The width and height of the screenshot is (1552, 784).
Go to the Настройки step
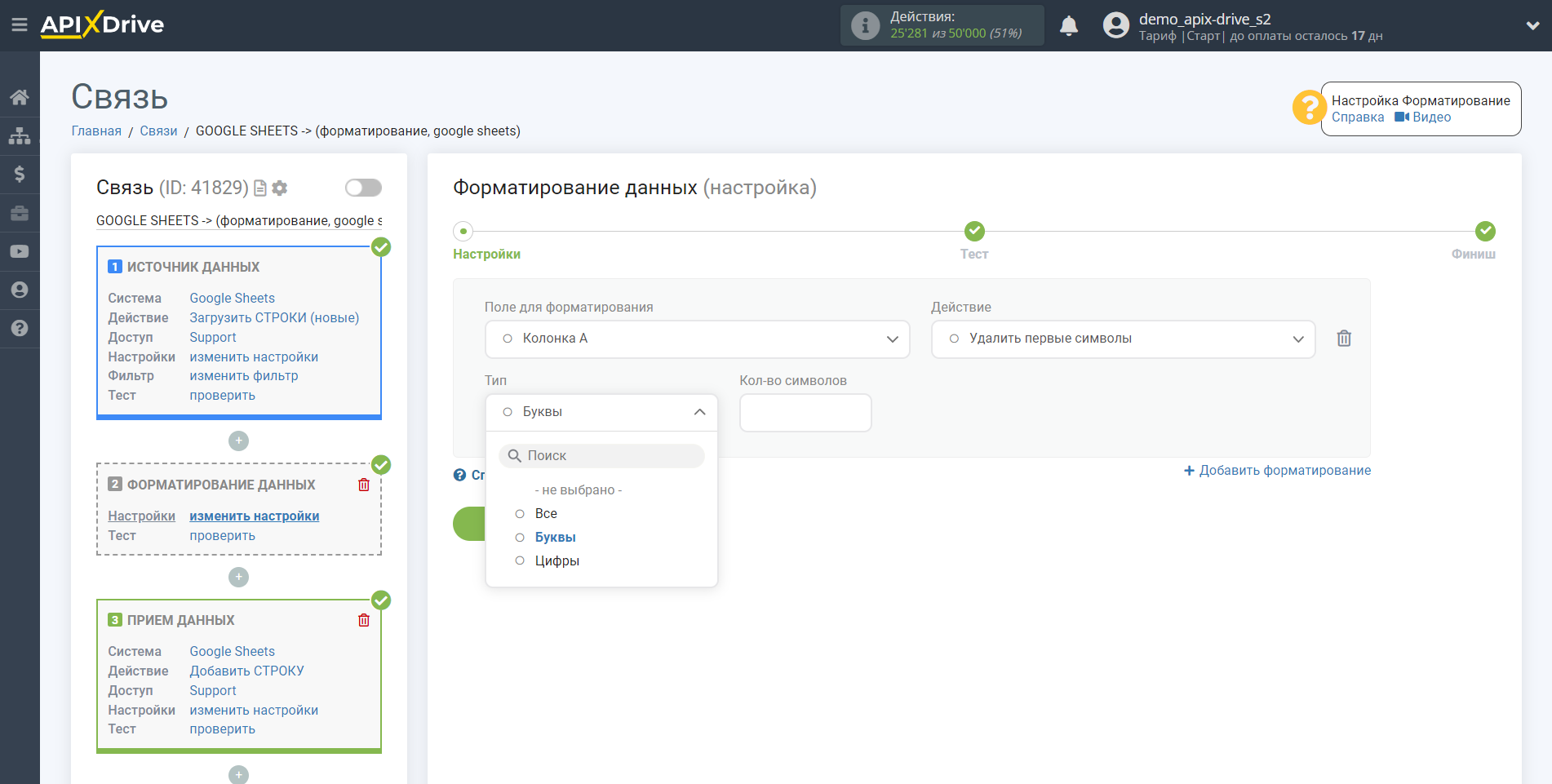pyautogui.click(x=463, y=231)
